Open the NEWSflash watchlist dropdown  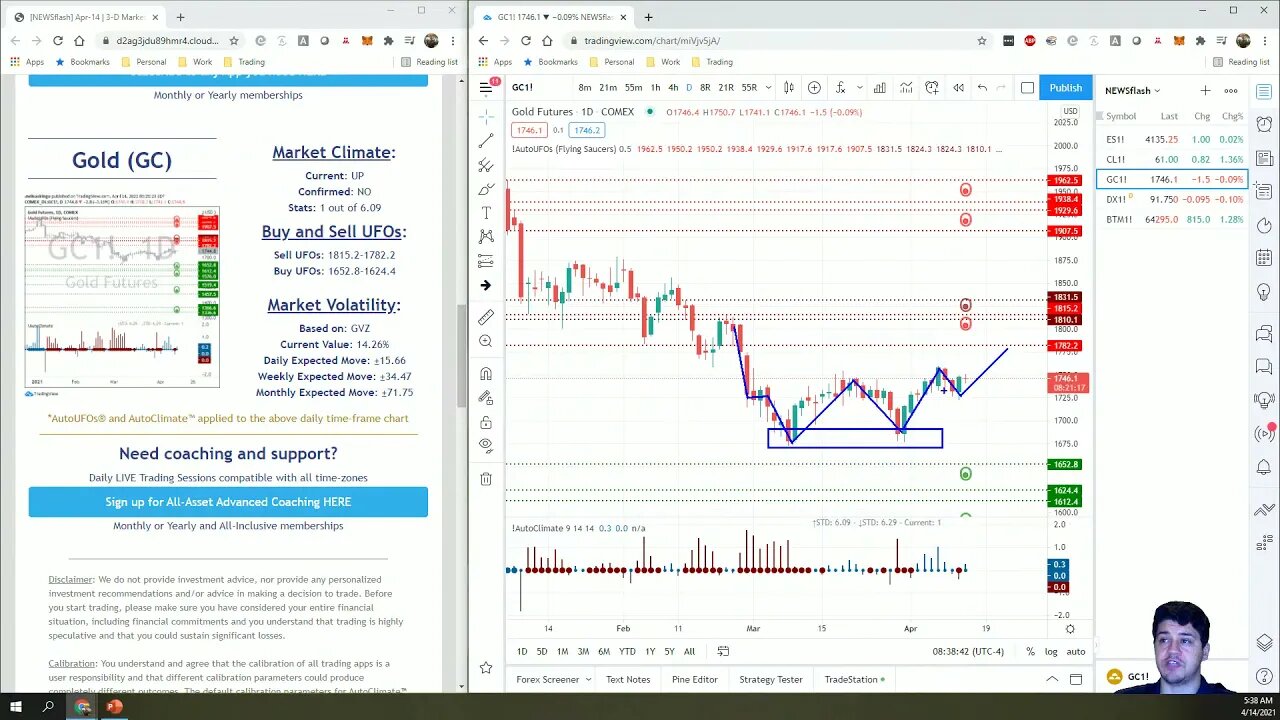coord(1132,91)
